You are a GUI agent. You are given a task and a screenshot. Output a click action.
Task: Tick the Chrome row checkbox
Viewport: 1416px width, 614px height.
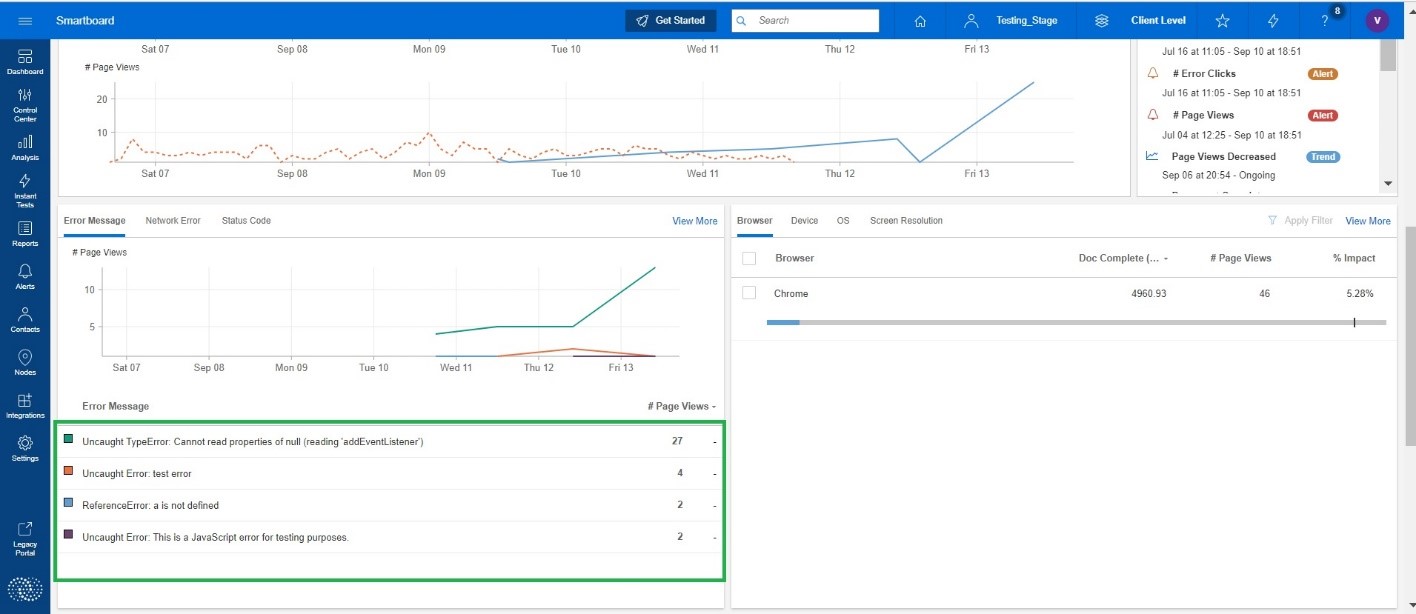click(749, 293)
